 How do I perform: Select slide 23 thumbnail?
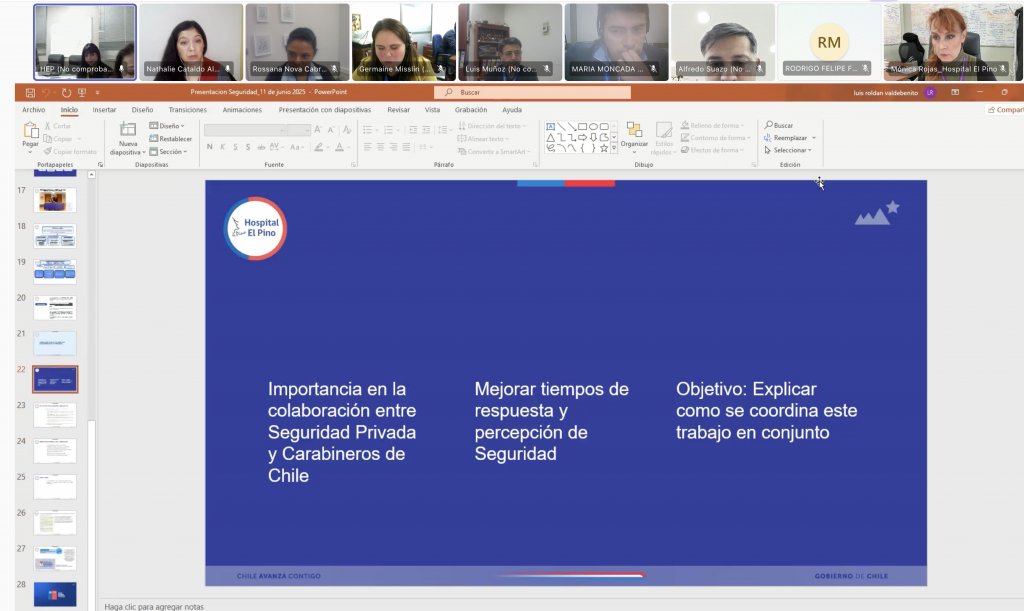point(55,415)
